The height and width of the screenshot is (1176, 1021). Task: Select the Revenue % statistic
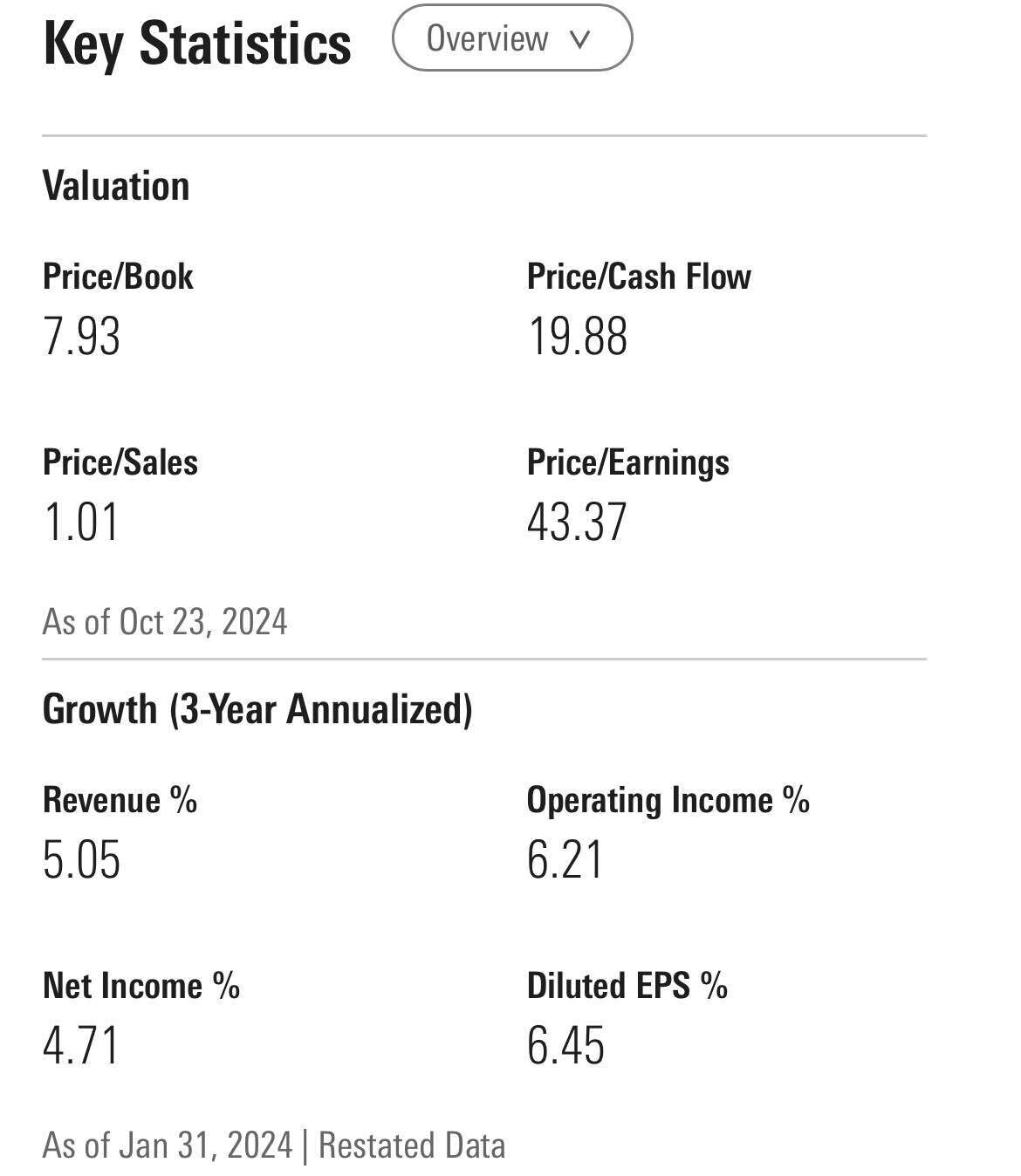(120, 799)
